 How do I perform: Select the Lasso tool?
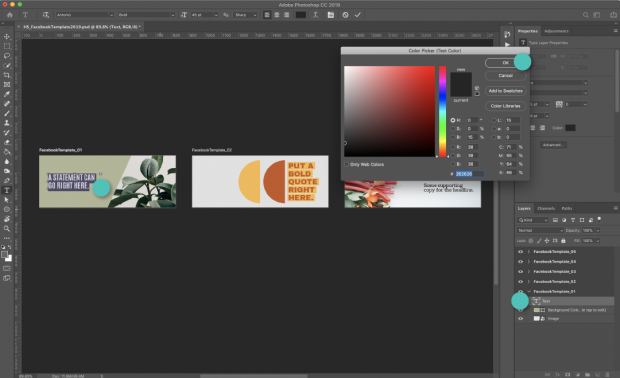click(7, 56)
